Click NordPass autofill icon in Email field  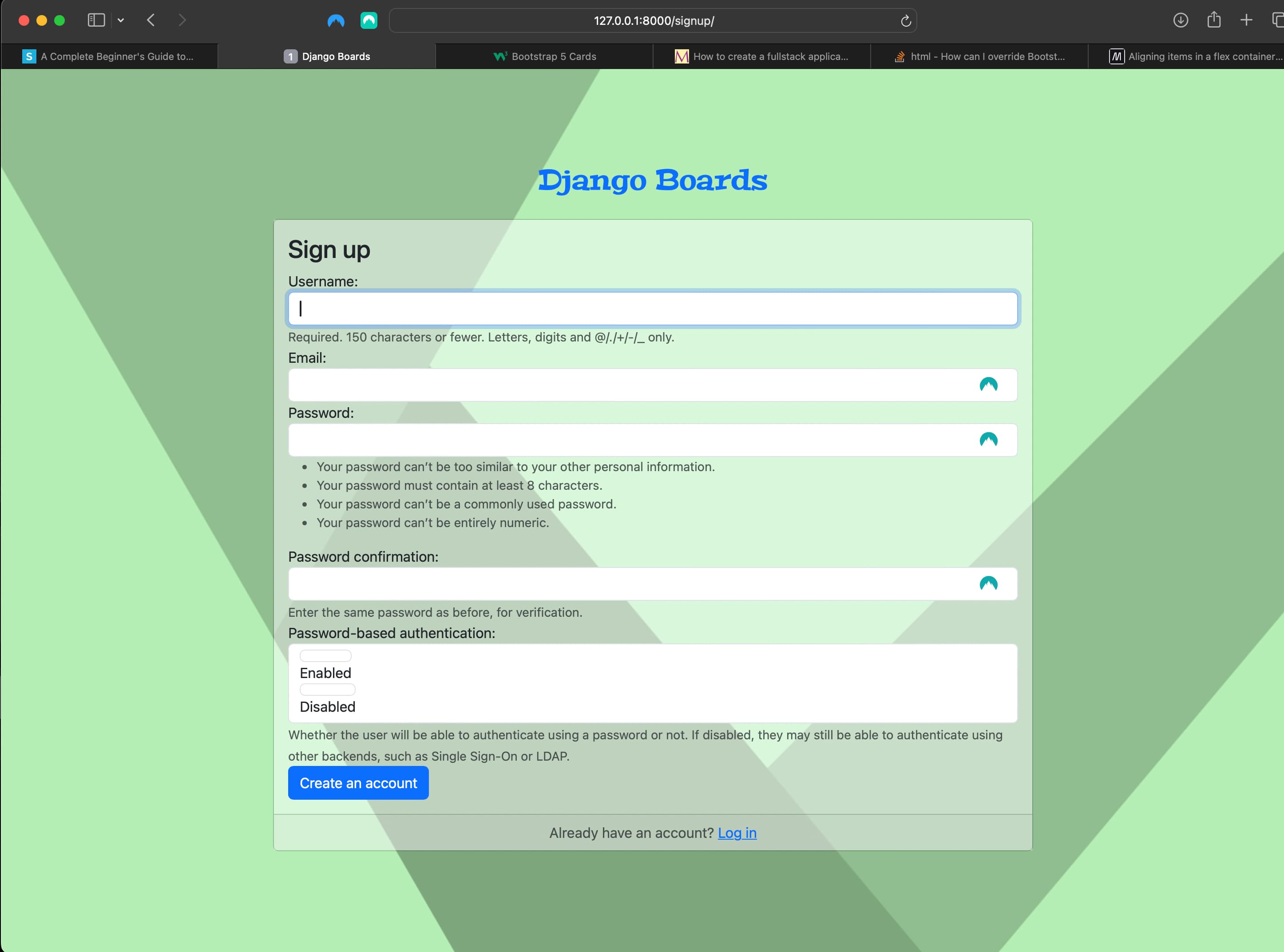(x=988, y=385)
